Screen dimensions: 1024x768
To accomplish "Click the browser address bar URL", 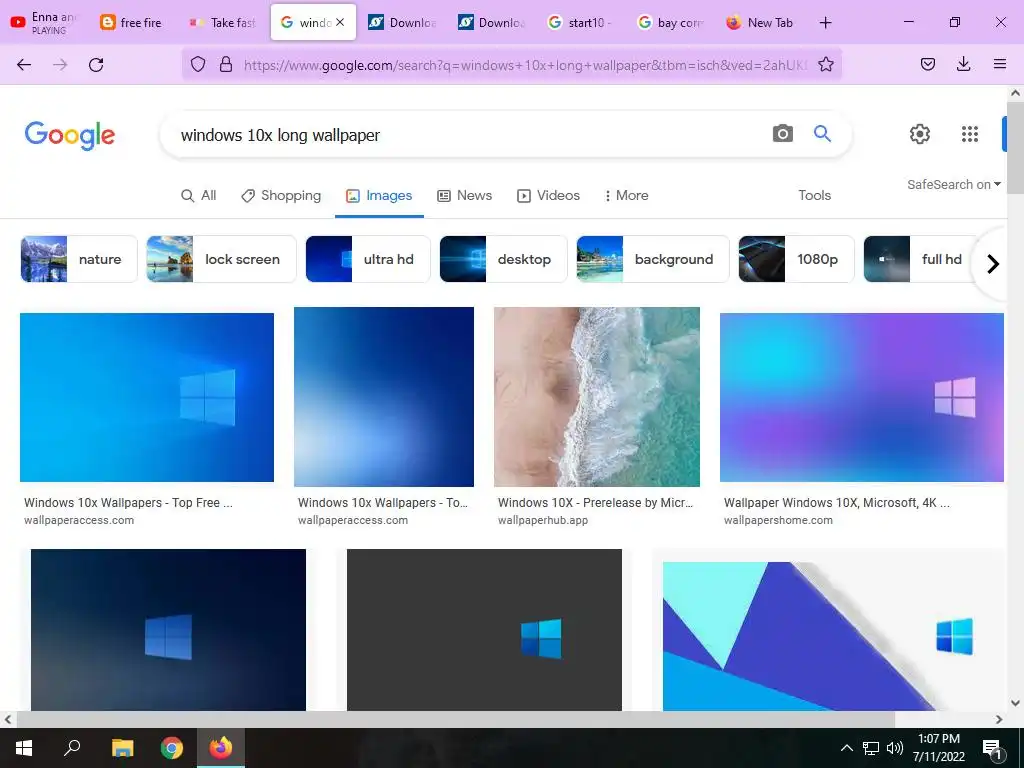I will pyautogui.click(x=526, y=65).
